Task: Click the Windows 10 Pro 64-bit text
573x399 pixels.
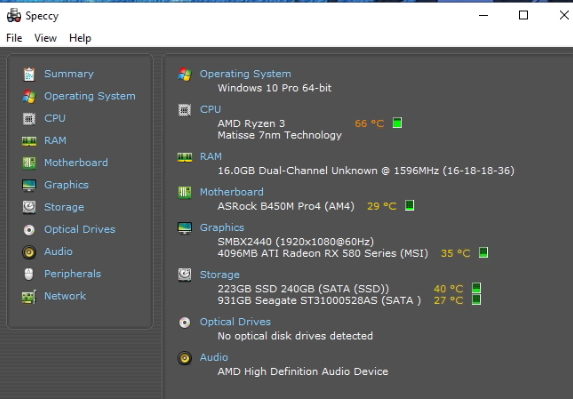Action: click(274, 88)
